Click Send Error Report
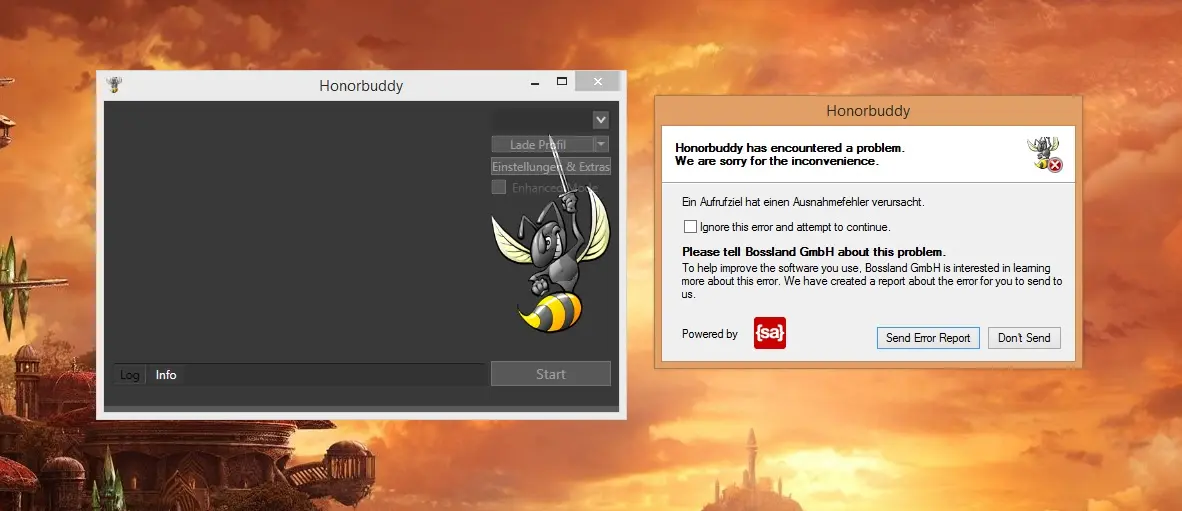Image resolution: width=1182 pixels, height=511 pixels. pyautogui.click(x=928, y=338)
